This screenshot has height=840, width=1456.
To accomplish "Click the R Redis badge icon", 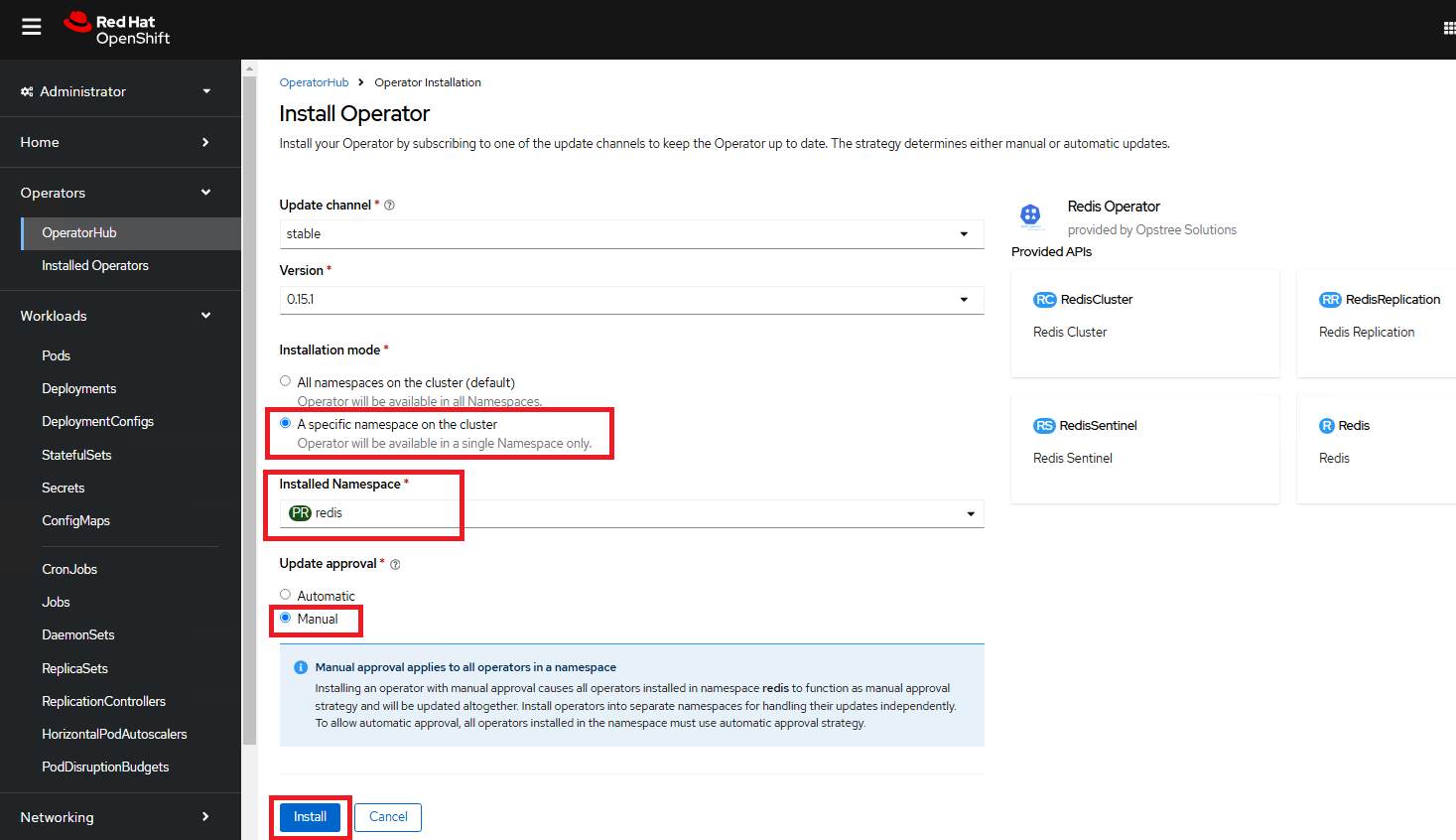I will 1327,426.
